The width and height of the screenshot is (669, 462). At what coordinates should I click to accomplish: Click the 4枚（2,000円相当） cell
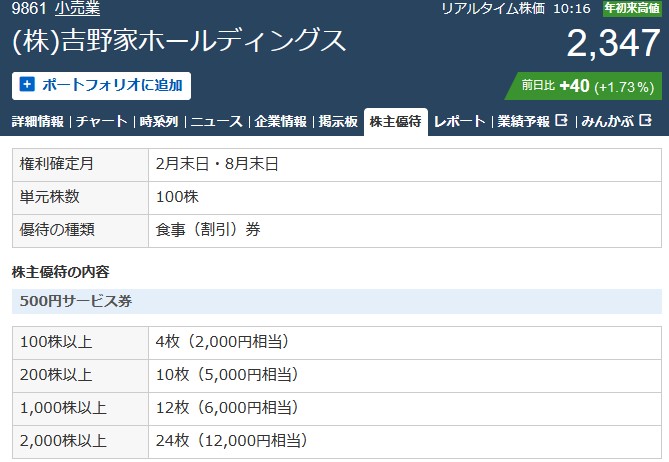coord(405,343)
